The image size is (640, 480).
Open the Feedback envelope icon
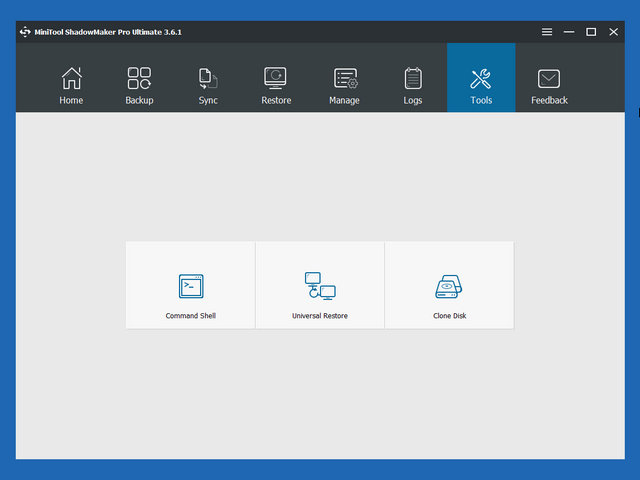[x=549, y=78]
